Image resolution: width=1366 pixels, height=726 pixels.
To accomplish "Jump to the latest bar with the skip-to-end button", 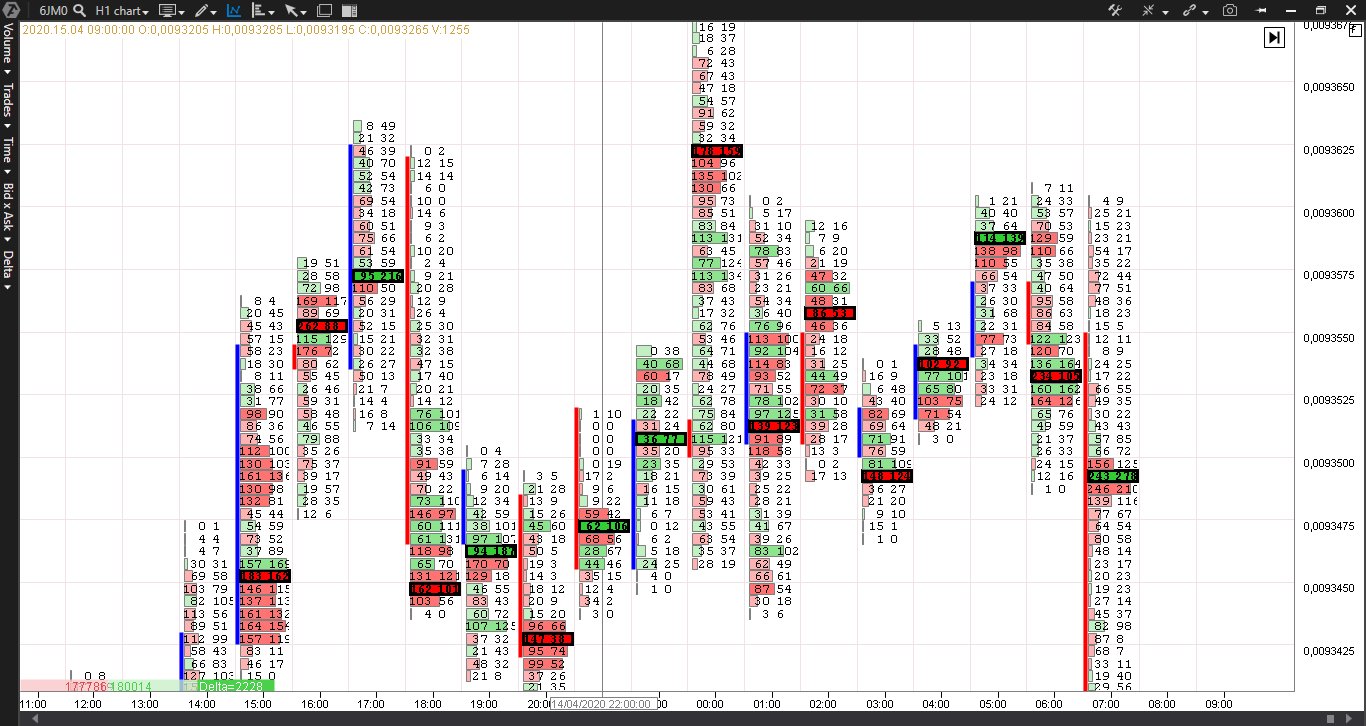I will (1274, 37).
